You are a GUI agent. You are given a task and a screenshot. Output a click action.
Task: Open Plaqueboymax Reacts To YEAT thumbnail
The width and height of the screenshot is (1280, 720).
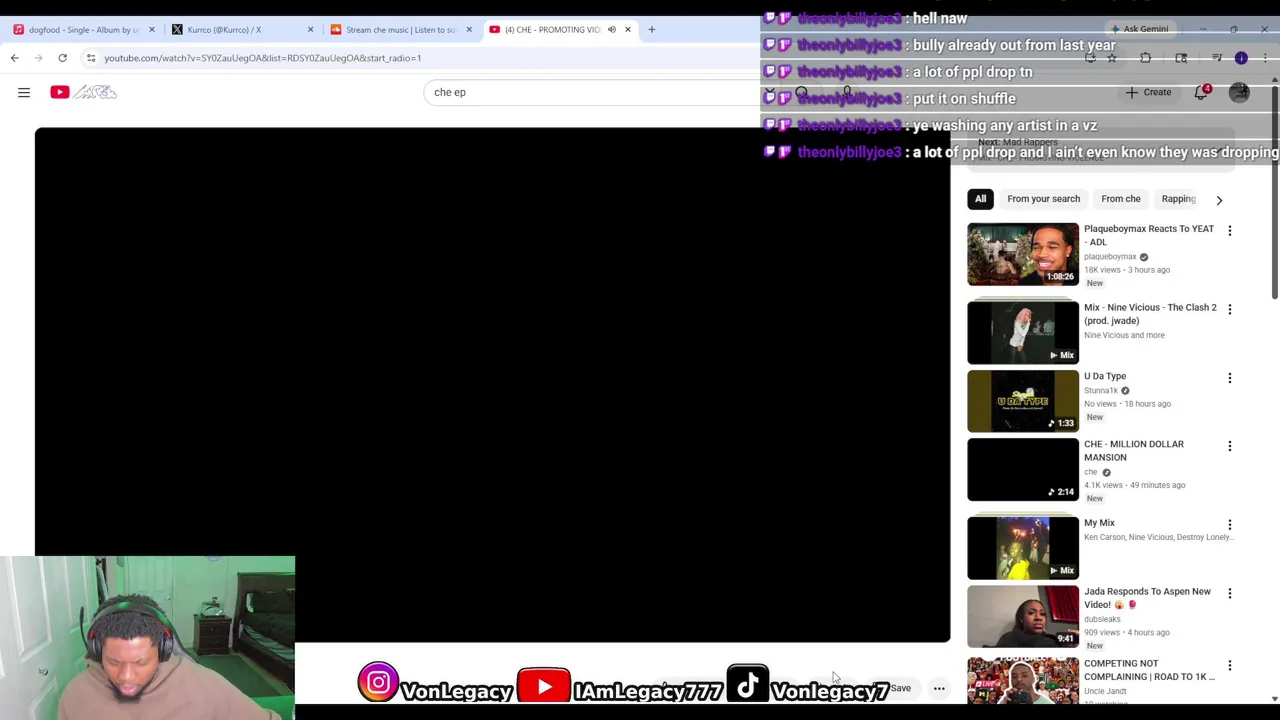click(x=1023, y=254)
